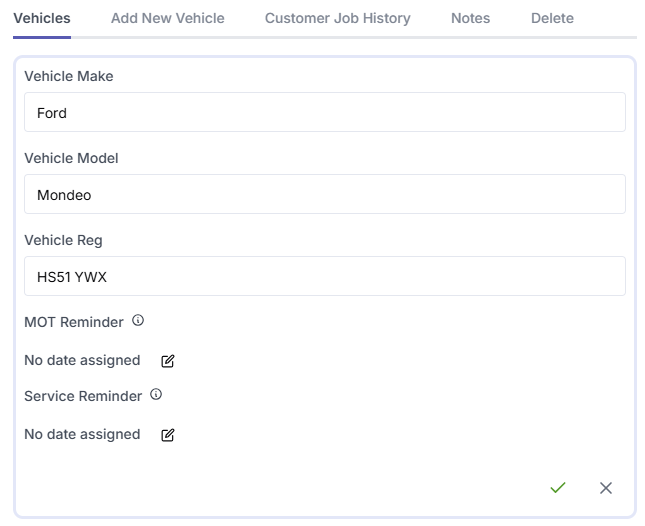Image resolution: width=645 pixels, height=526 pixels.
Task: Click the Vehicle Make field containing Ford
Action: coord(324,113)
